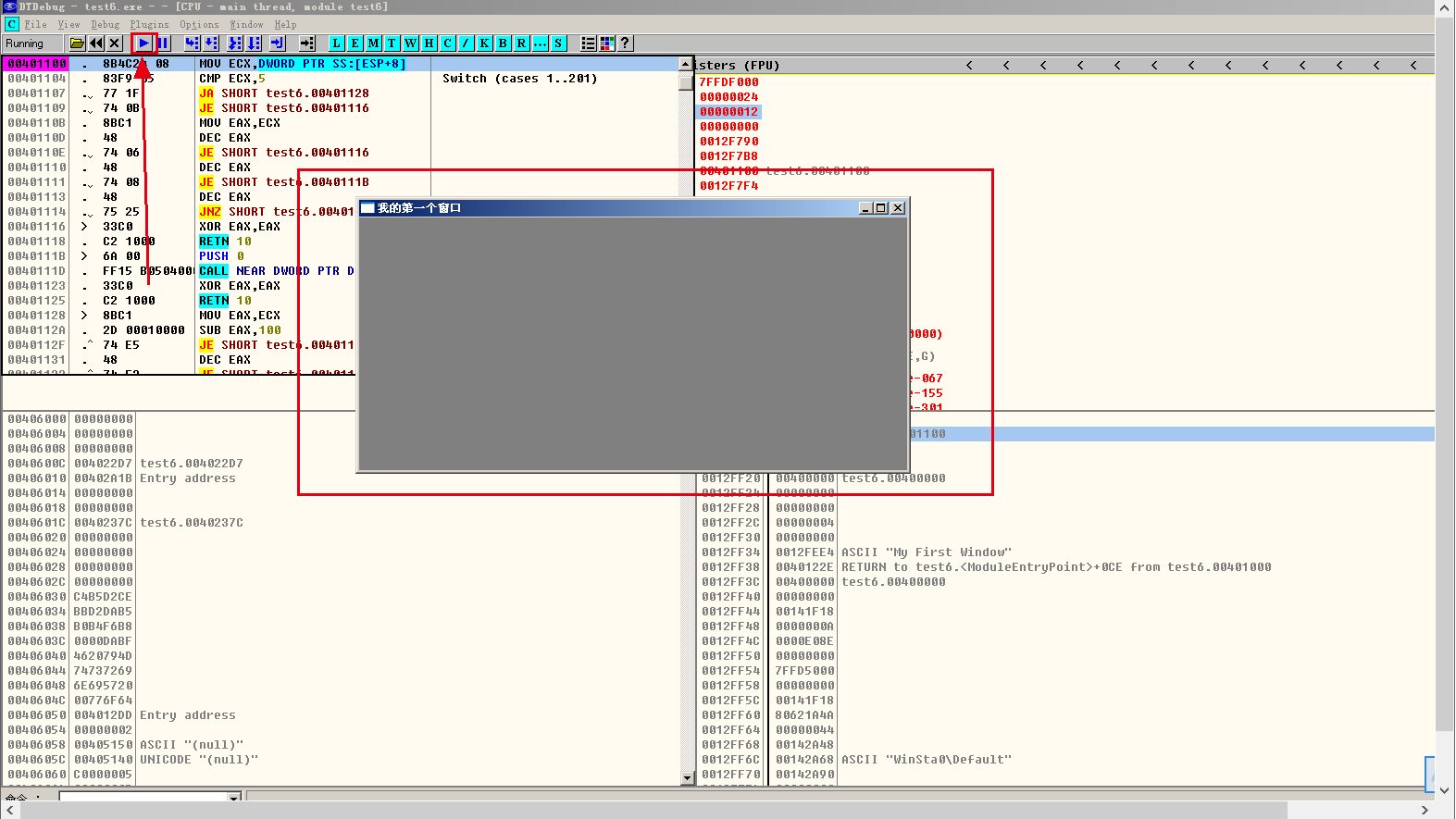
Task: Select the RETURN to test6.<ModuleEntryPoint>+0CE stack row
Action: point(1056,567)
